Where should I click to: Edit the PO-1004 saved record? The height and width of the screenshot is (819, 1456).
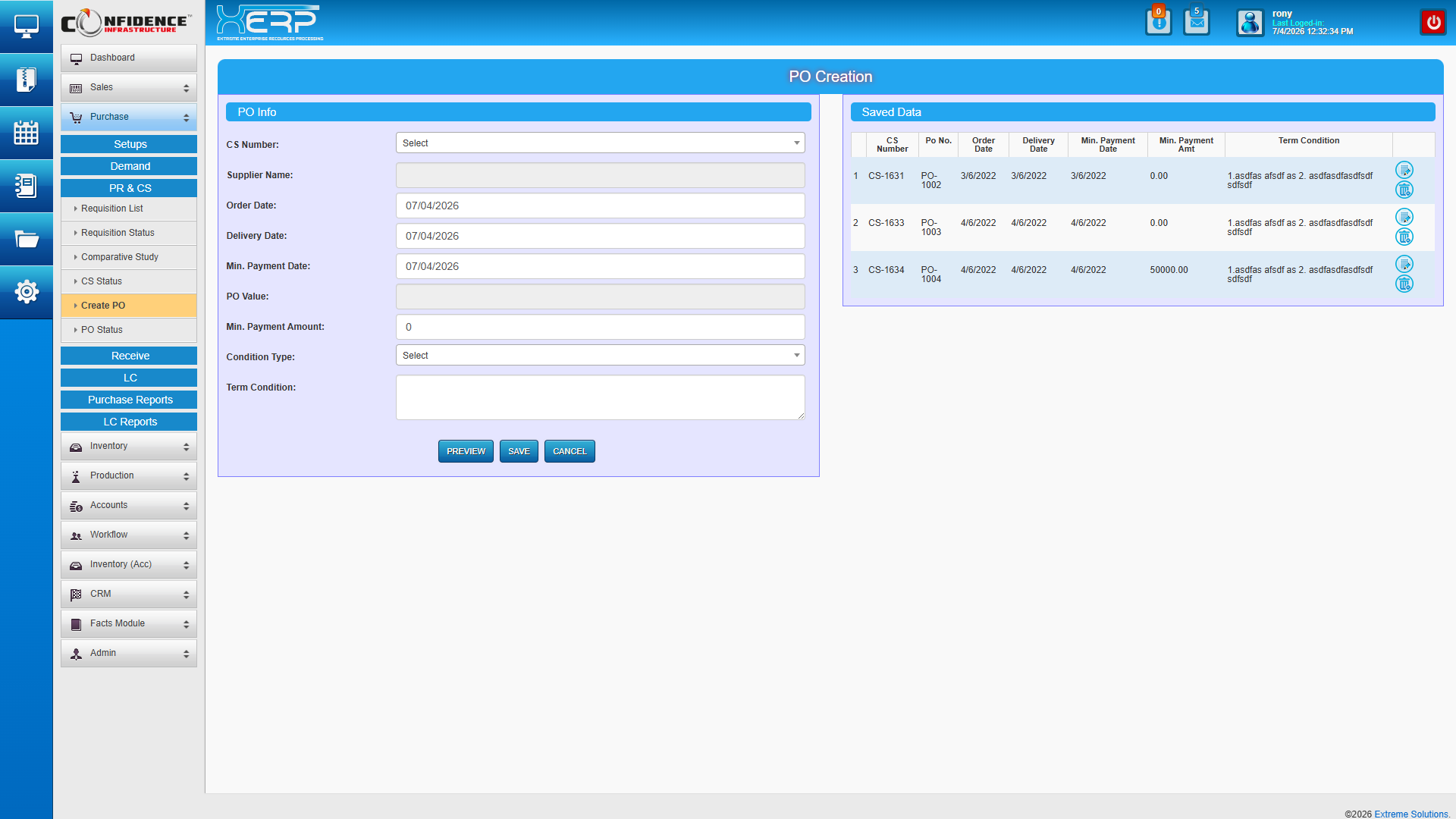1405,263
